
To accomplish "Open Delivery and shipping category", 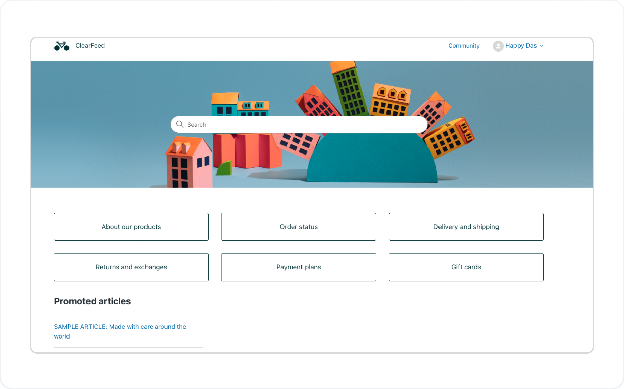I will pyautogui.click(x=466, y=227).
